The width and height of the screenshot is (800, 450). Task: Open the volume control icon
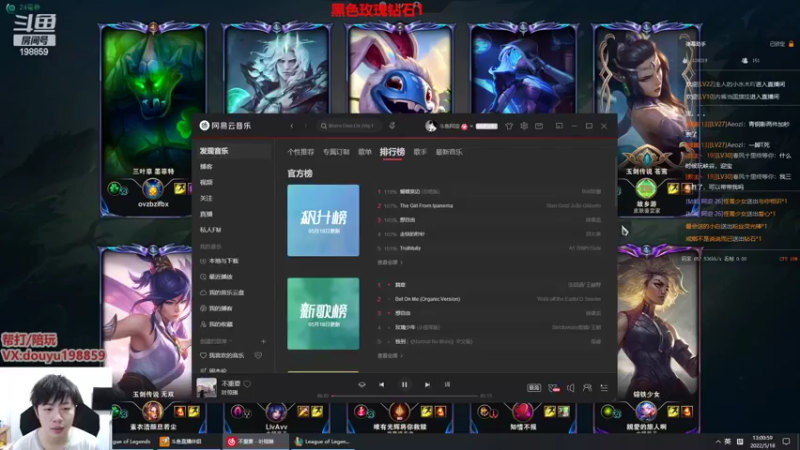coord(570,388)
